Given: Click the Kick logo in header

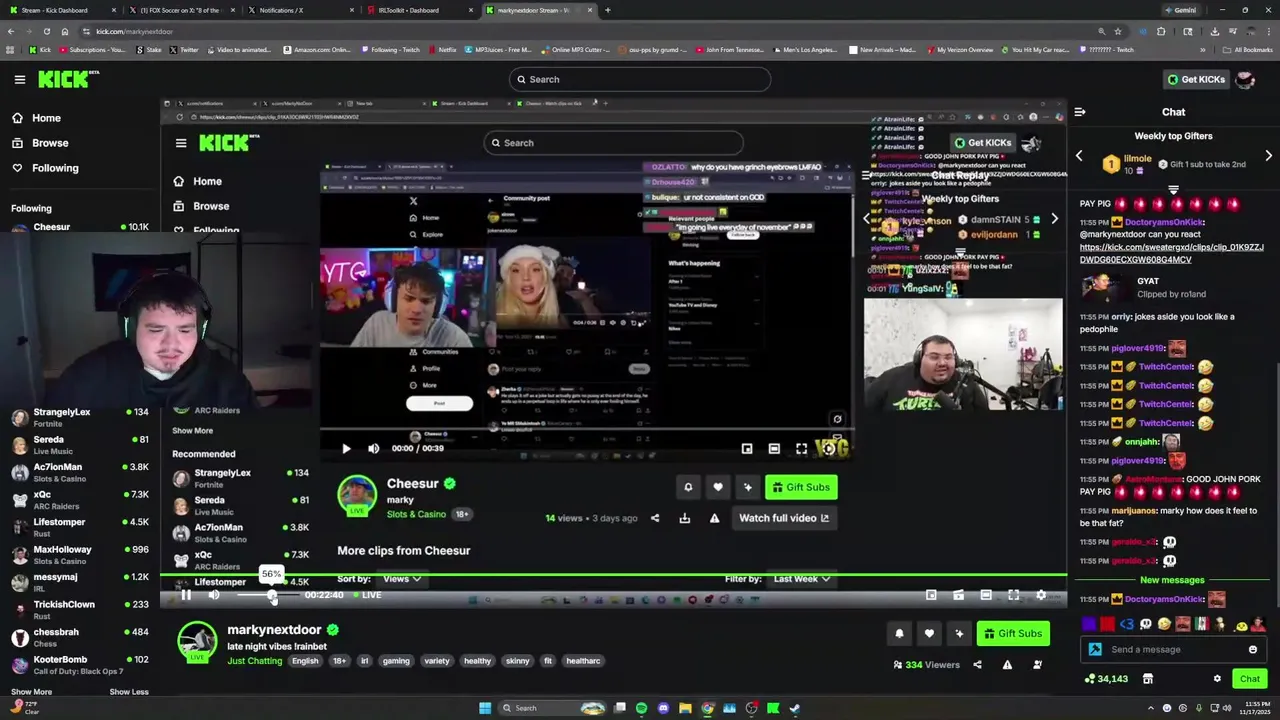Looking at the screenshot, I should point(68,79).
